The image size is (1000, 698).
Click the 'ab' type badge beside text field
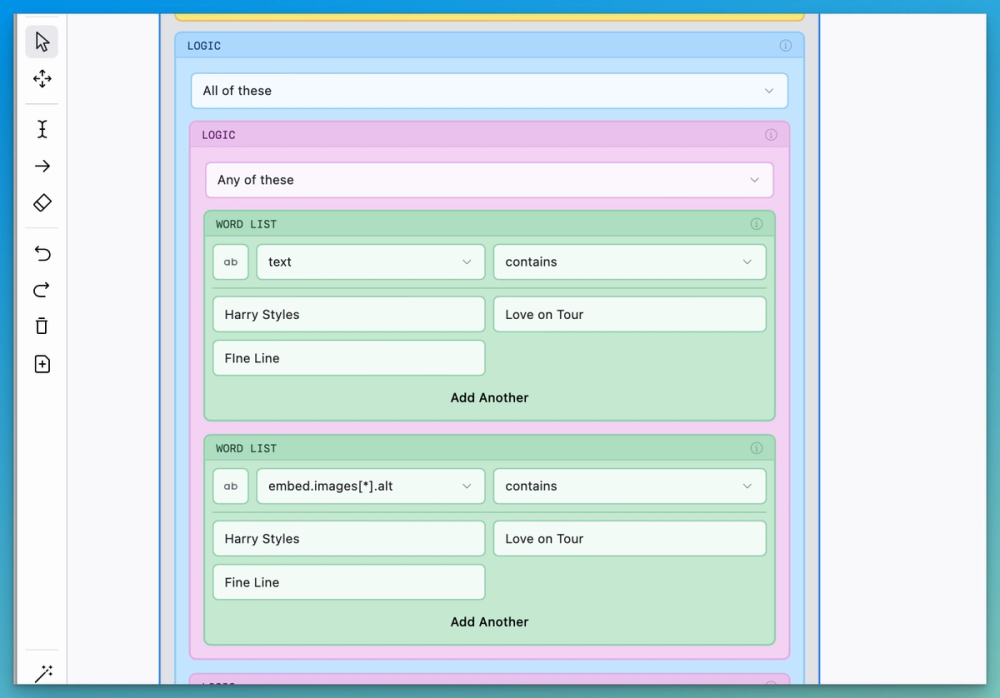click(231, 262)
